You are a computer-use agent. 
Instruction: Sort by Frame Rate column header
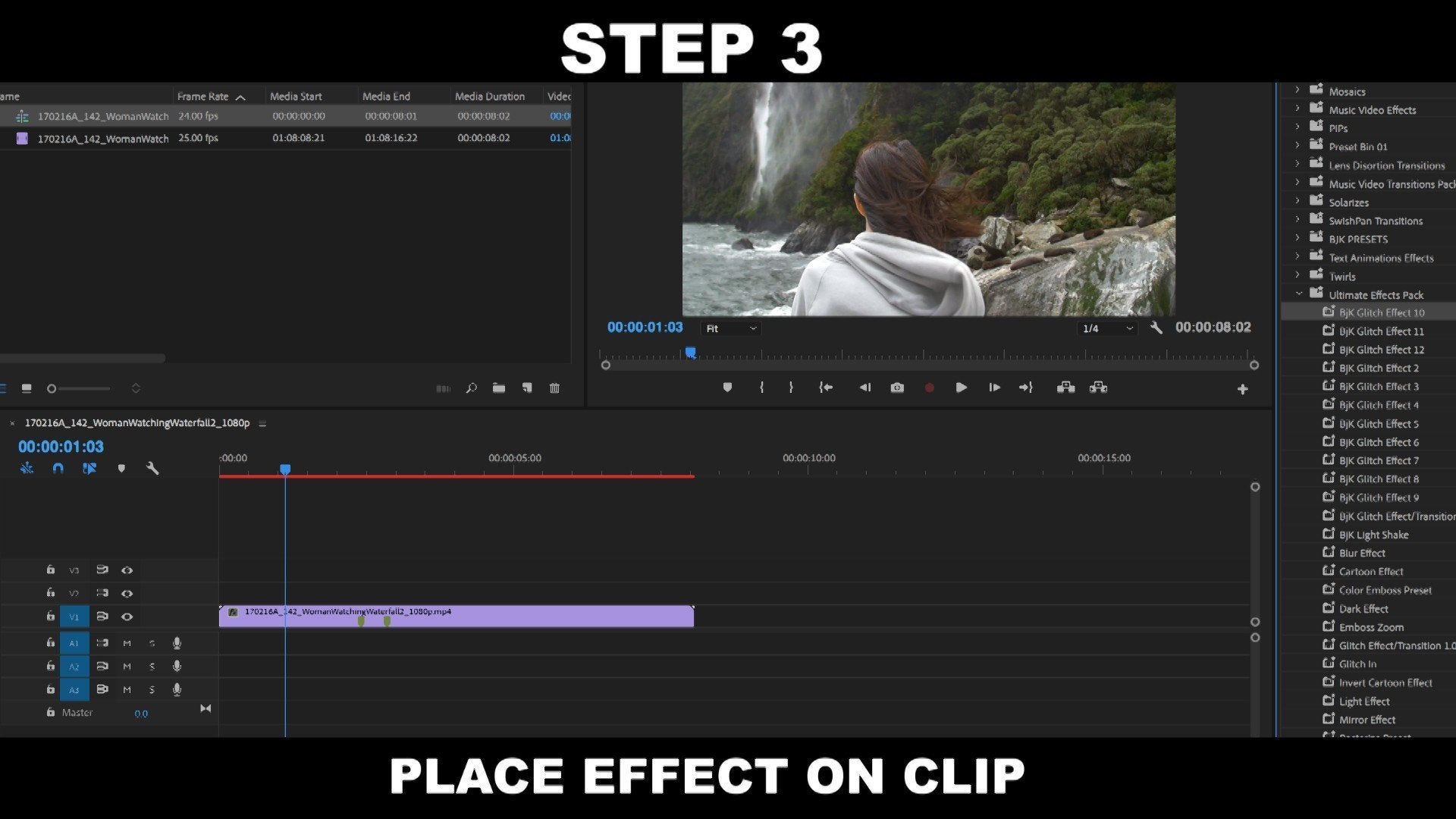(x=203, y=96)
